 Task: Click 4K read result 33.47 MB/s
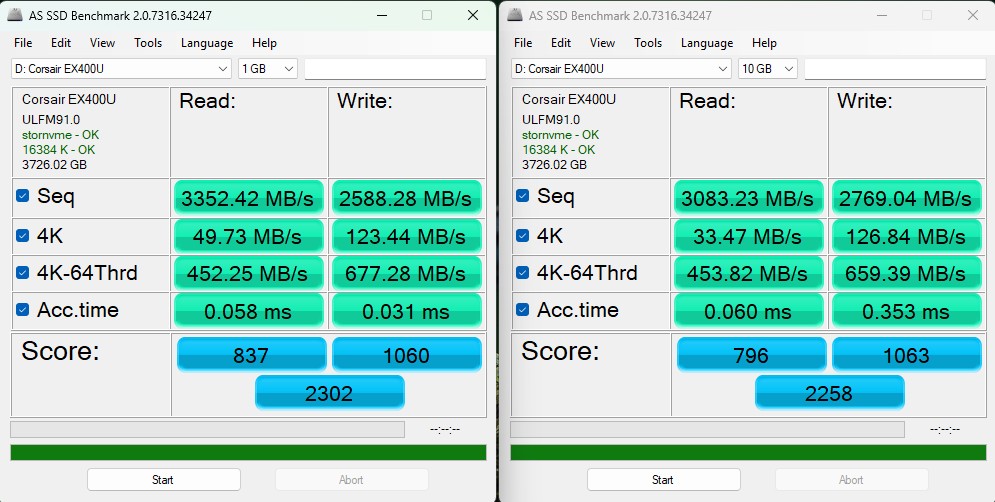coord(749,236)
